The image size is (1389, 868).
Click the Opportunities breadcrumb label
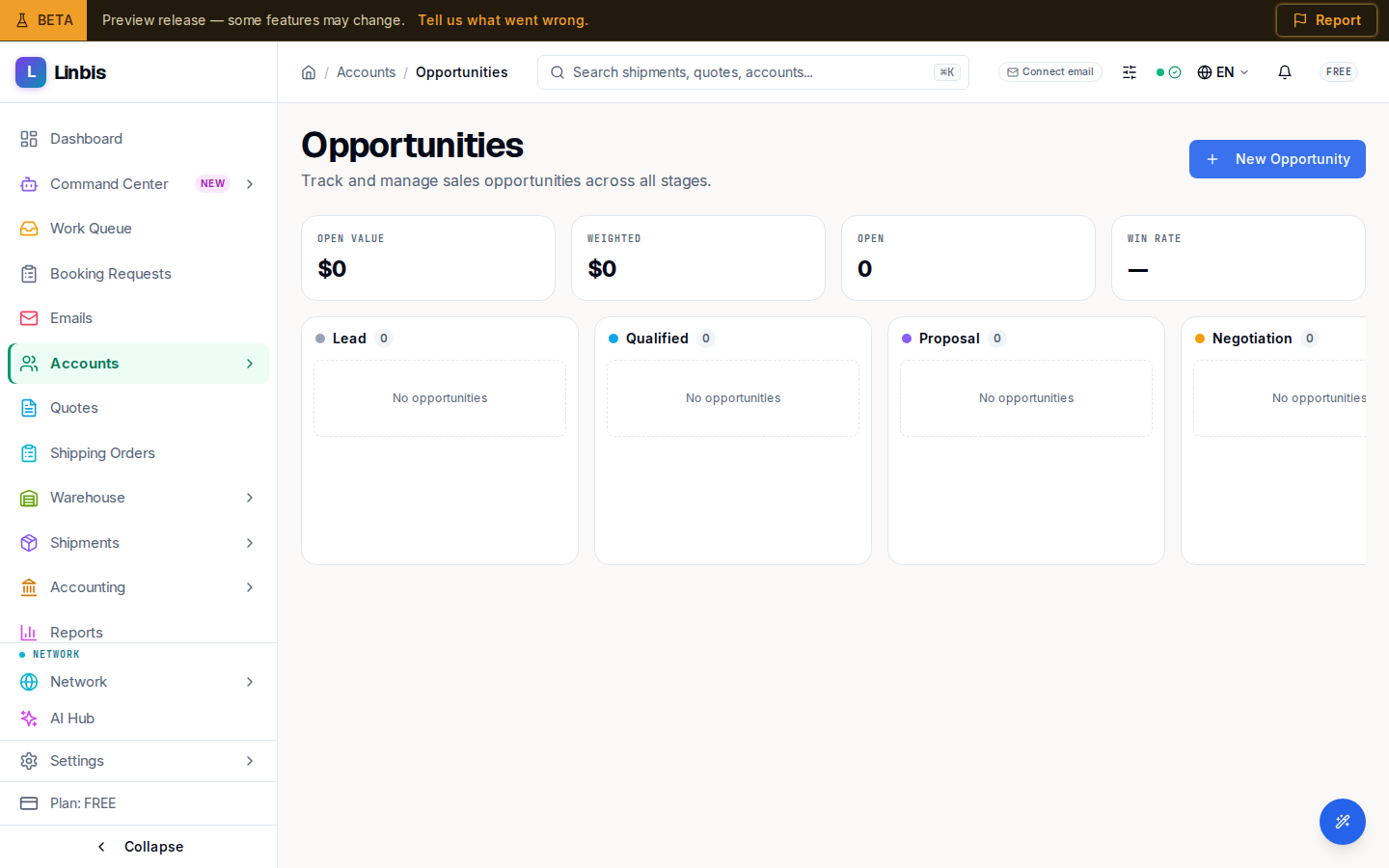click(x=461, y=72)
